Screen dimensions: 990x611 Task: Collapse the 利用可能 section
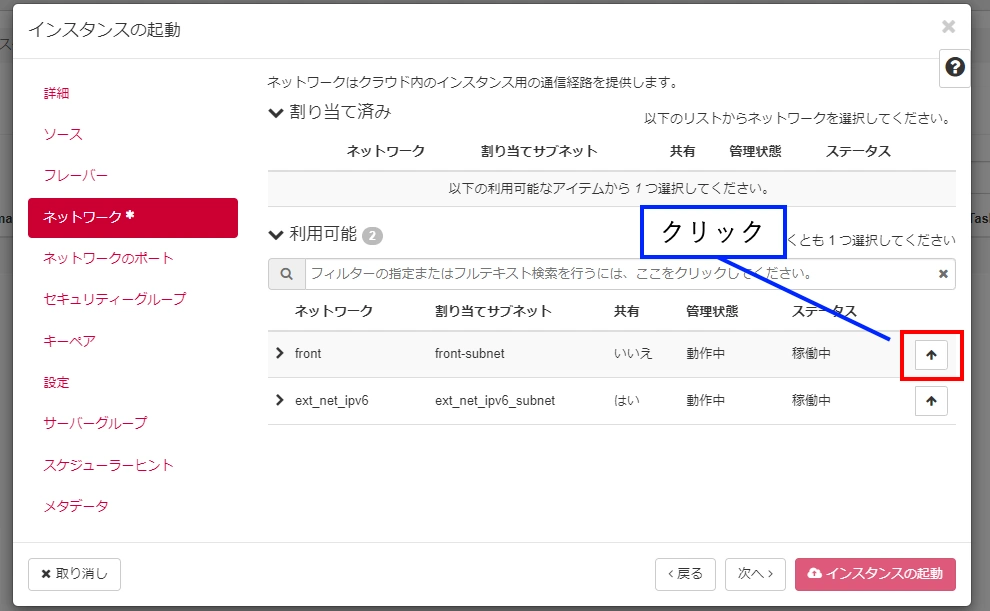277,235
